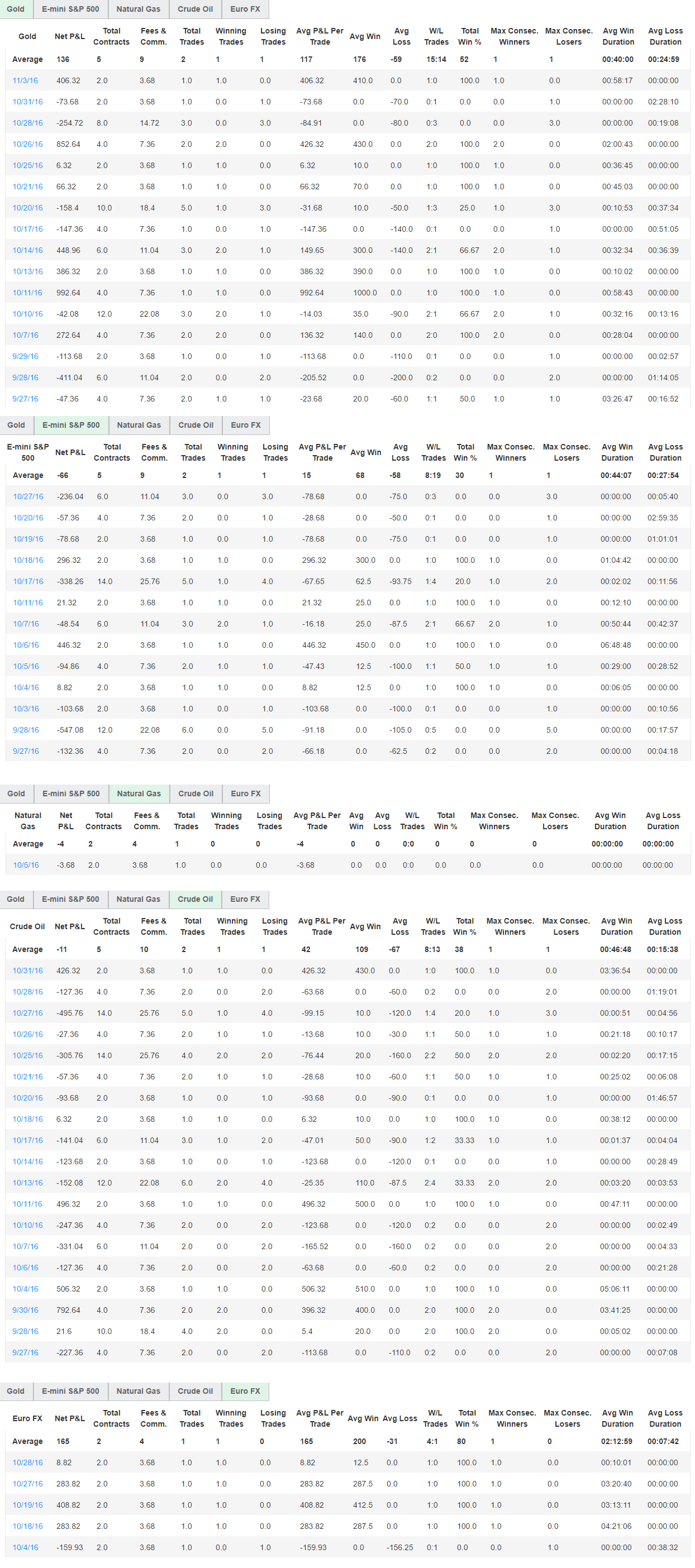The image size is (695, 1568).
Task: Click the 02:28:10 loss duration value
Action: (x=663, y=102)
